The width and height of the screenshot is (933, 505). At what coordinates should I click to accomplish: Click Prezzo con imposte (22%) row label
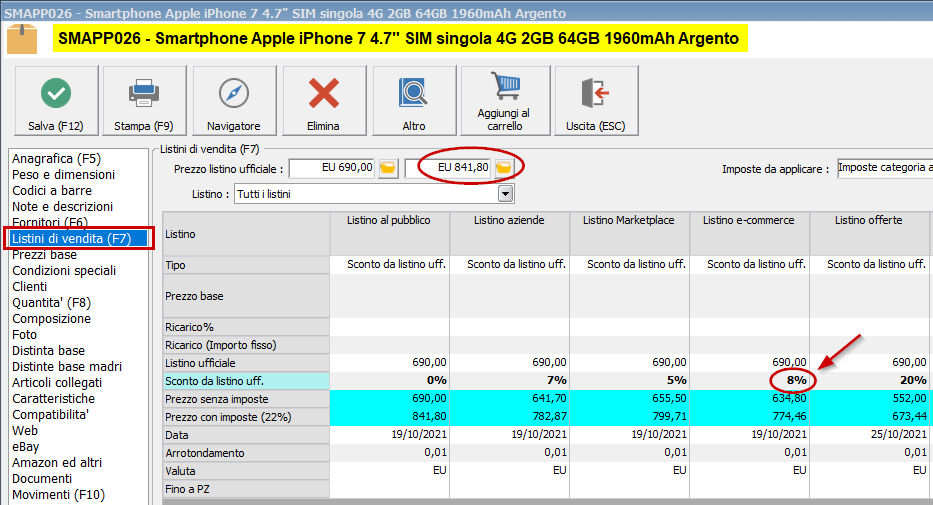(x=246, y=417)
